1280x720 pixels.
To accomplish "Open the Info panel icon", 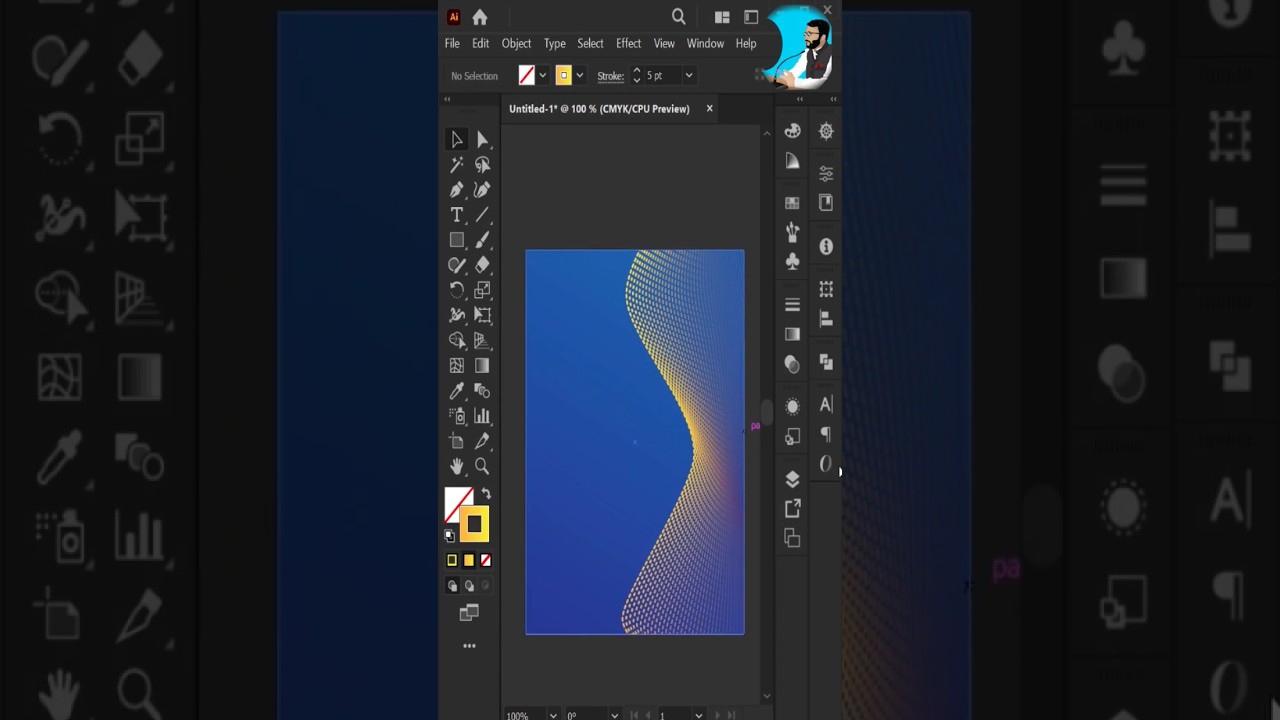I will point(826,246).
